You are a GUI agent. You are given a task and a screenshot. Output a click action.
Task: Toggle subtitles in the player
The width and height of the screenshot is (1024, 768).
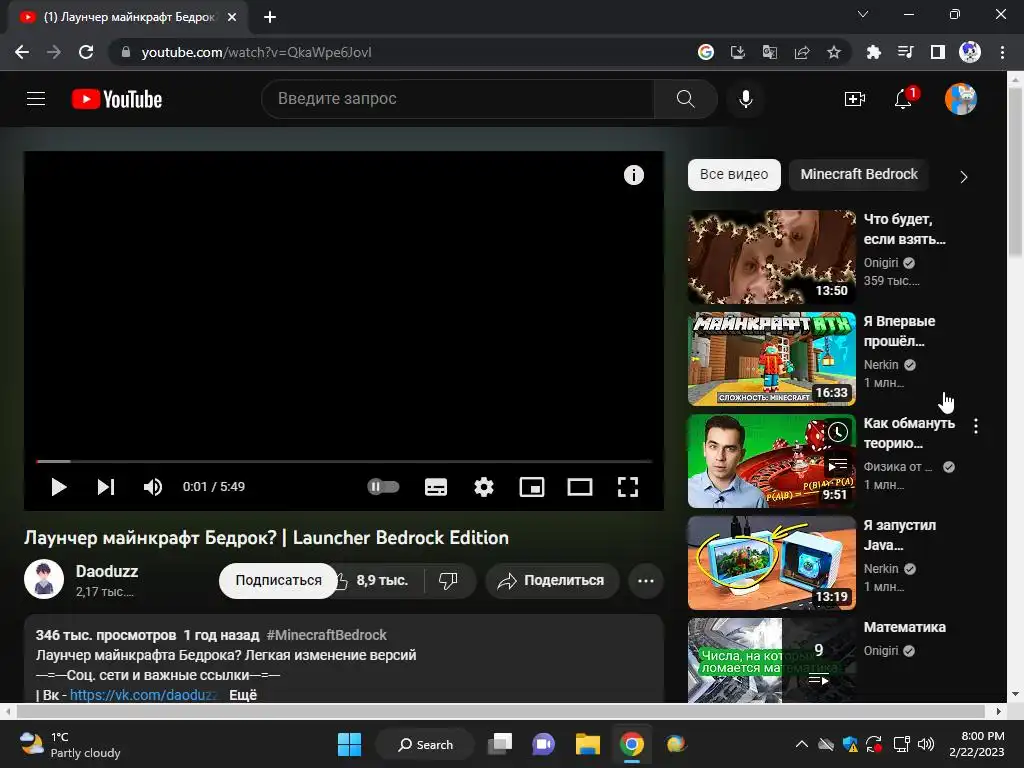436,487
